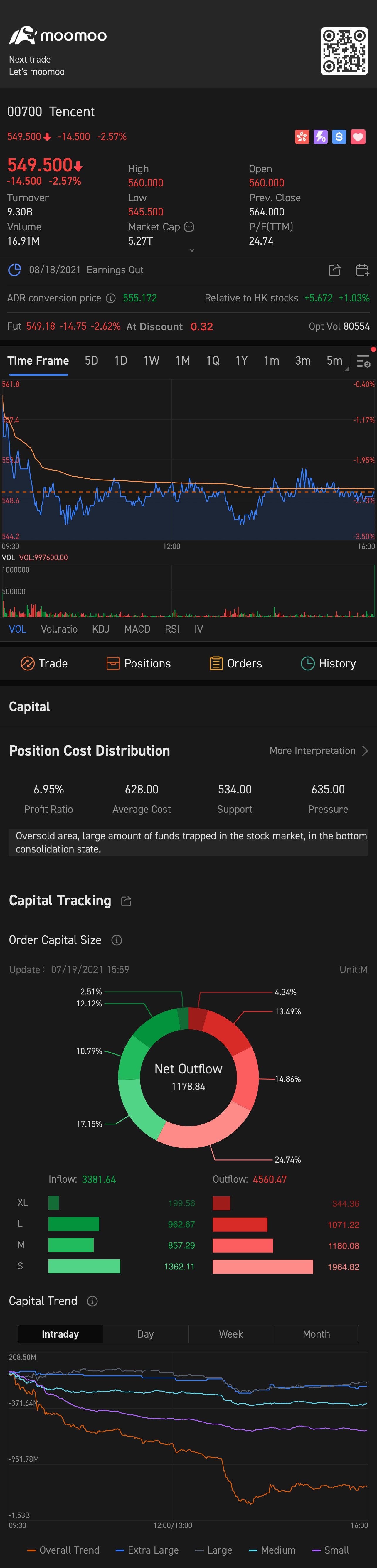
Task: Select the KDJ indicator
Action: coord(100,629)
